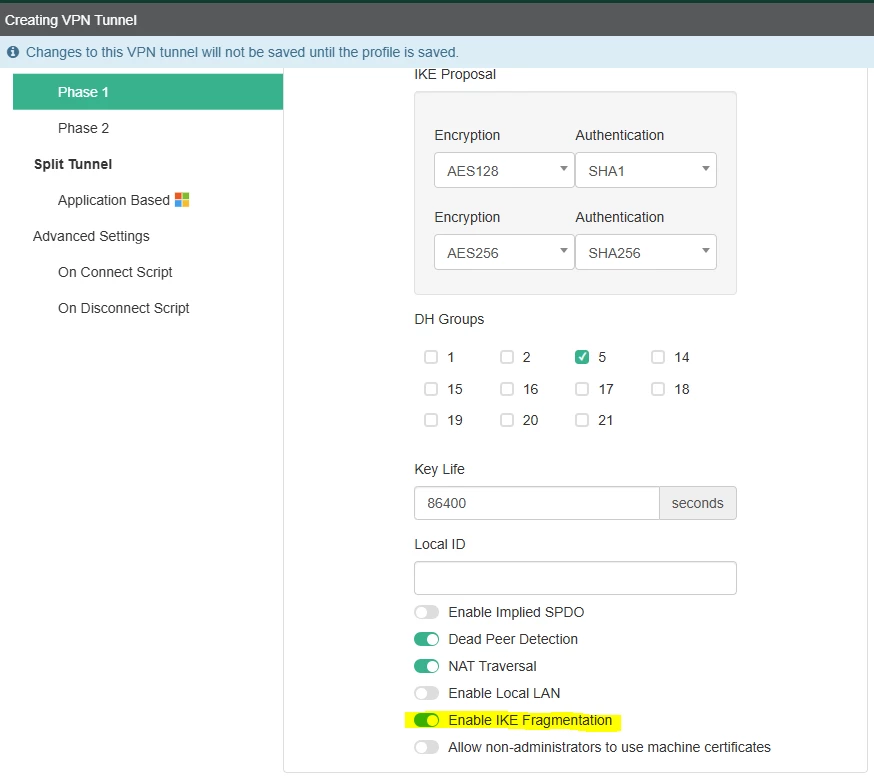Toggle Enable IKE Fragmentation switch
Viewport: 874px width, 776px height.
click(426, 720)
